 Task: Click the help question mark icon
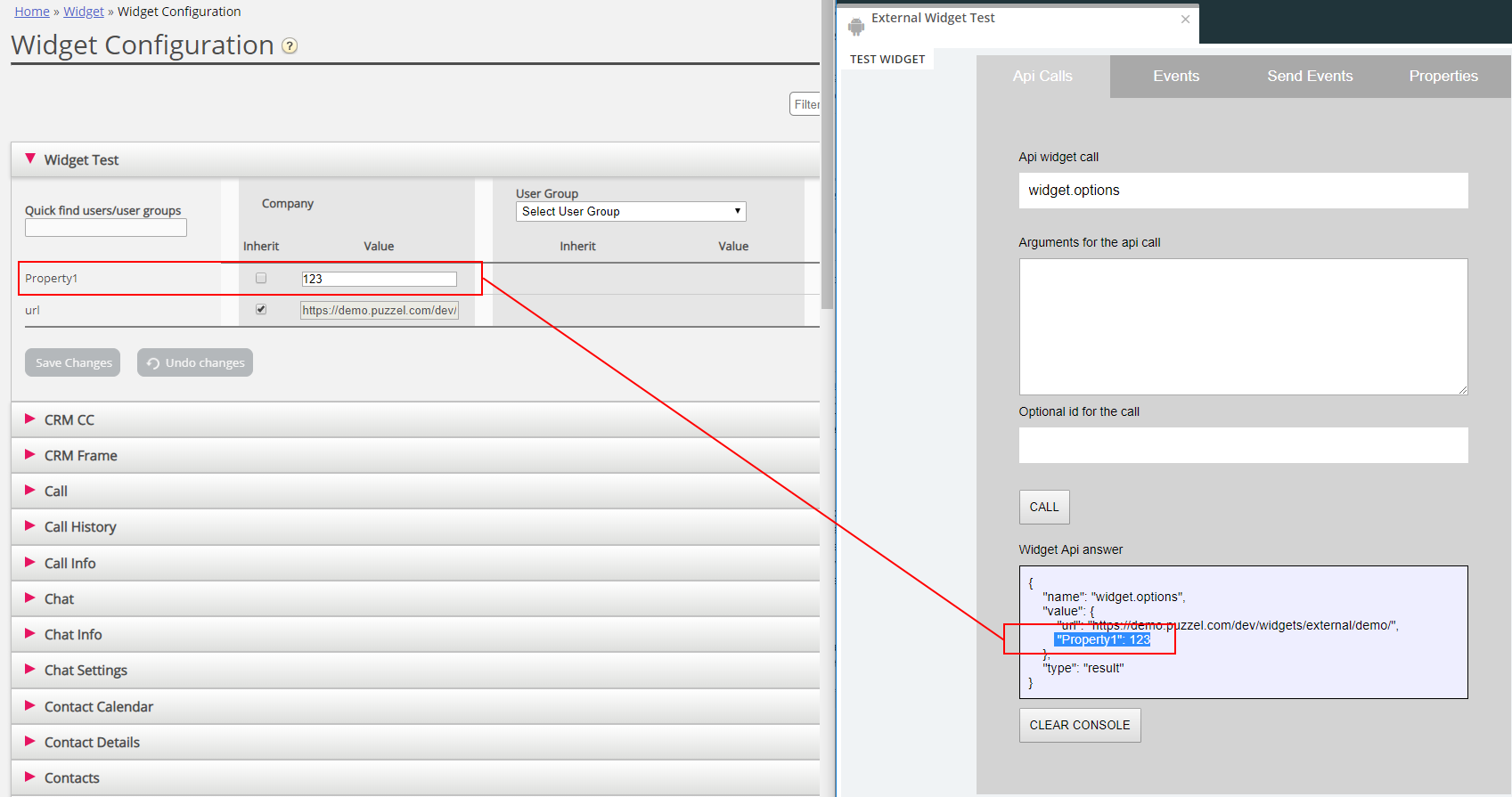pyautogui.click(x=290, y=46)
